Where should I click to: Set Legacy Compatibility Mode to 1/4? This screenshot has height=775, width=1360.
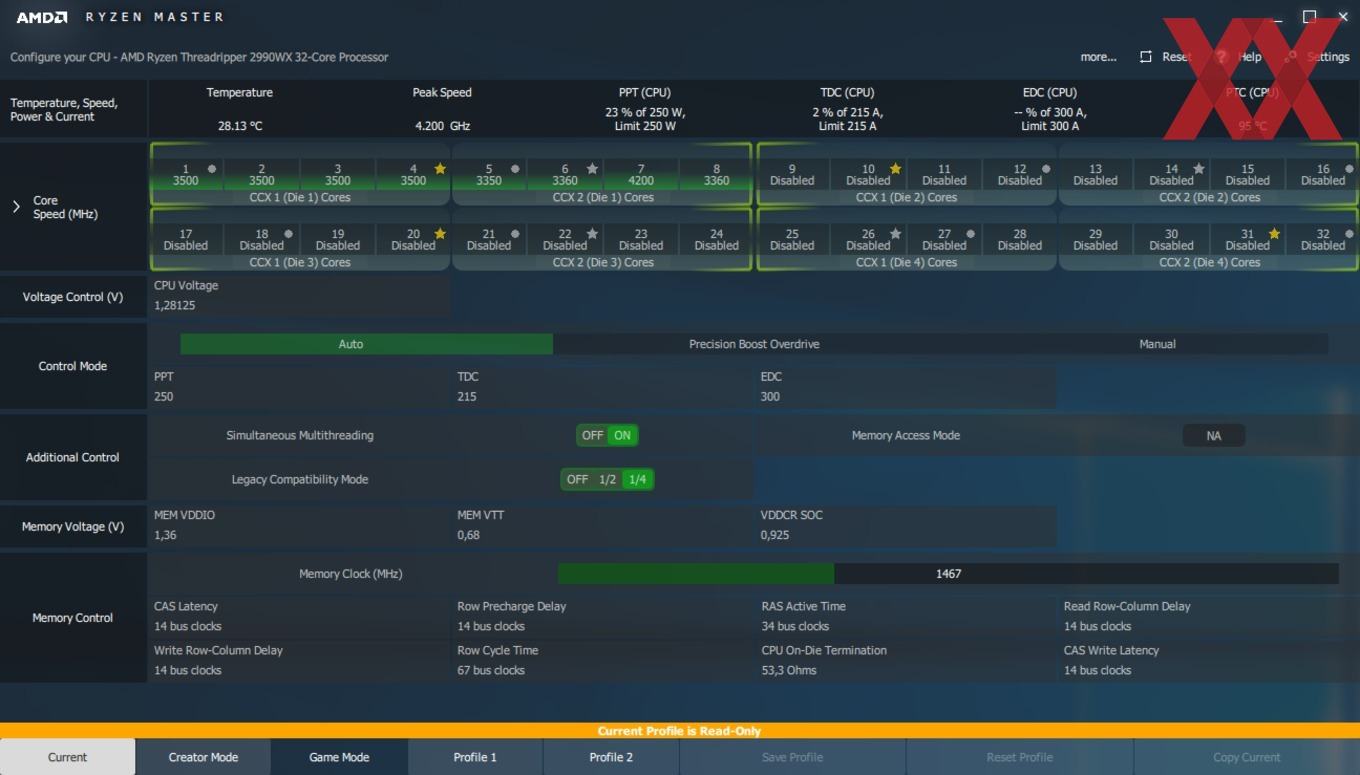click(x=637, y=479)
